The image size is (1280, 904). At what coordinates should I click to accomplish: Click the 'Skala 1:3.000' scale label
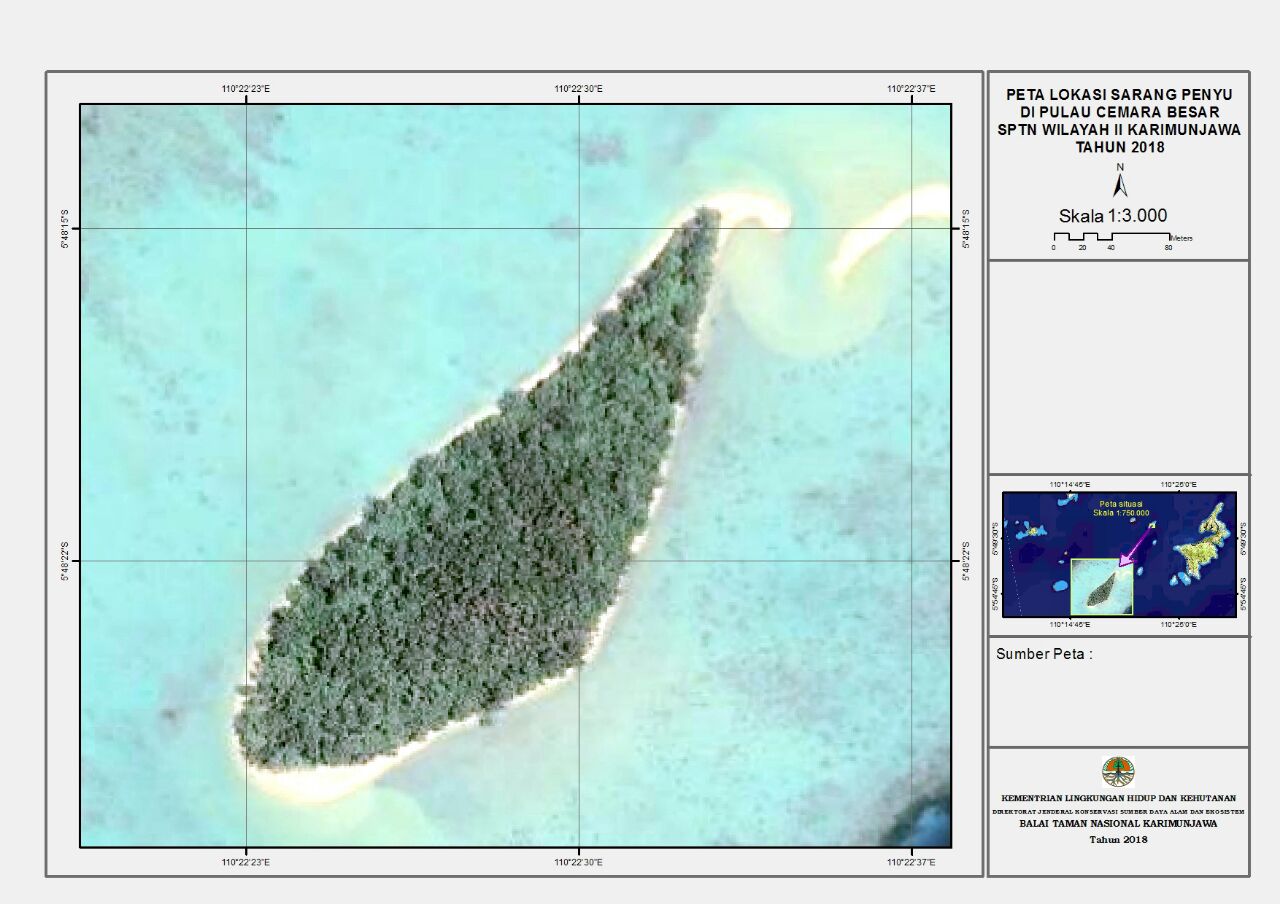pos(1113,215)
